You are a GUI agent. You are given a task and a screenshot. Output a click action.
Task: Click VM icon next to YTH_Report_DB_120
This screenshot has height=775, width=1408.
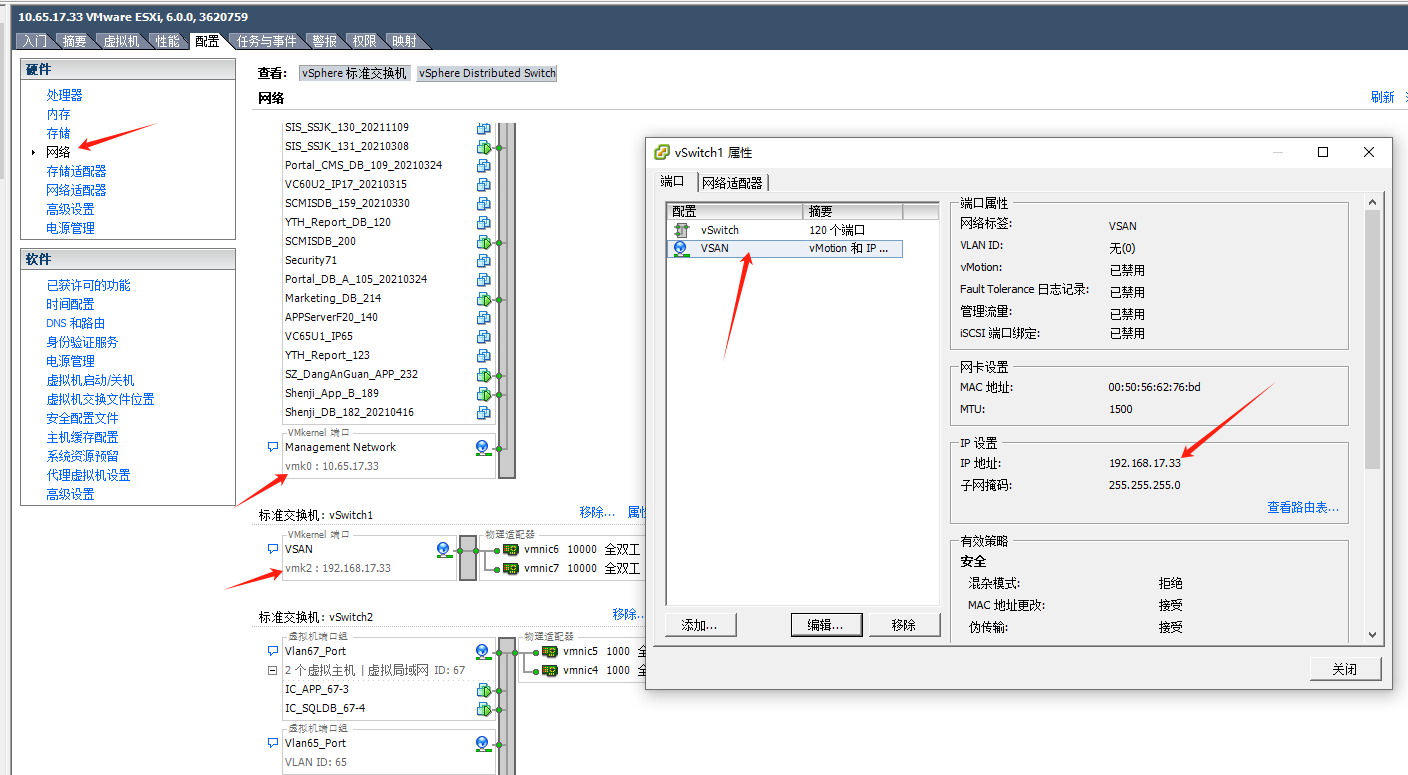pyautogui.click(x=484, y=223)
